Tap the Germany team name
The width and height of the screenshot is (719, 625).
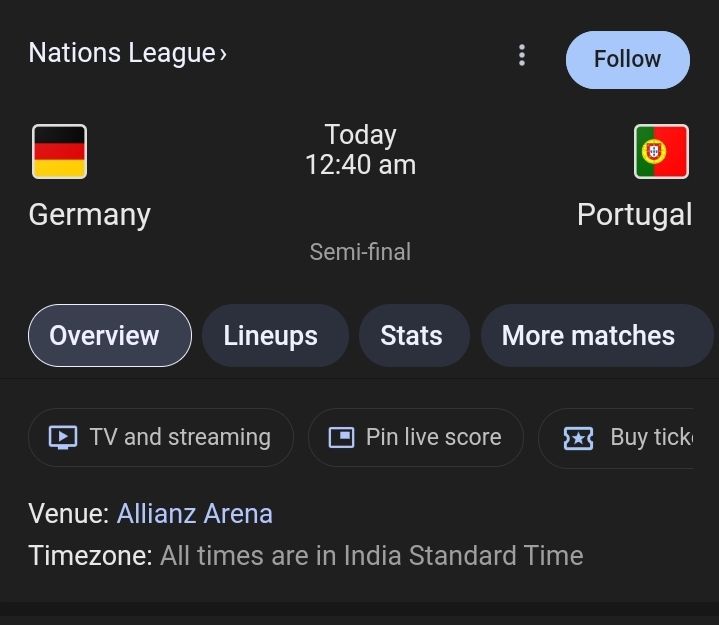(90, 215)
